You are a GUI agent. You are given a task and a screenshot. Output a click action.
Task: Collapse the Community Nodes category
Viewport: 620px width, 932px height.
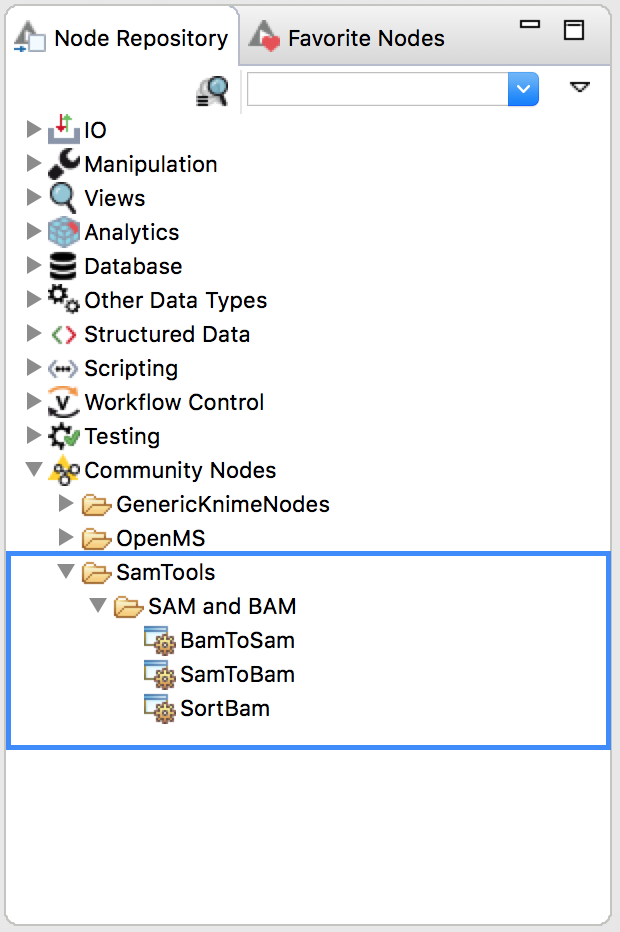tap(34, 469)
